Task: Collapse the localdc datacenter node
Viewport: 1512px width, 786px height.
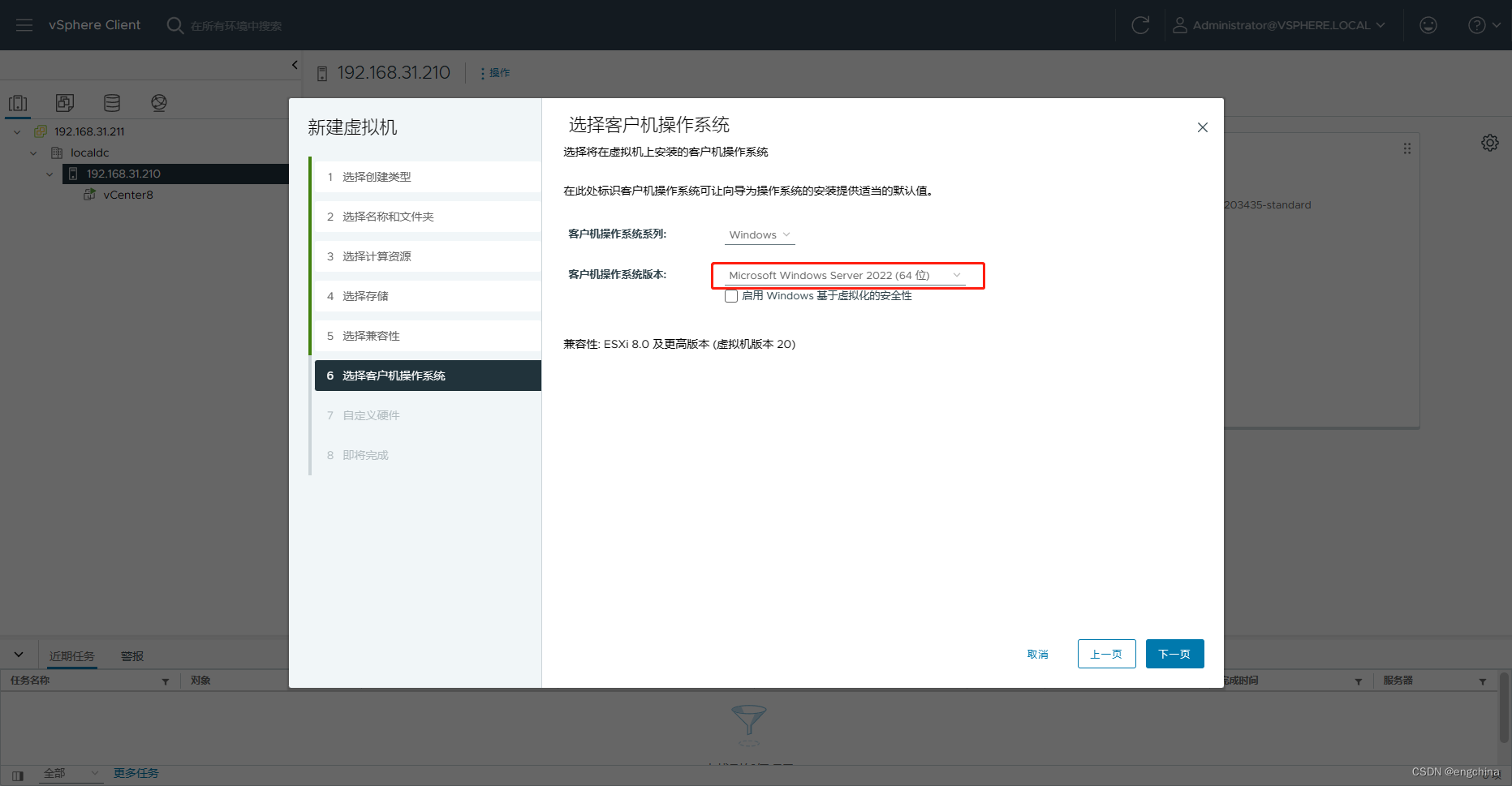Action: [x=33, y=152]
